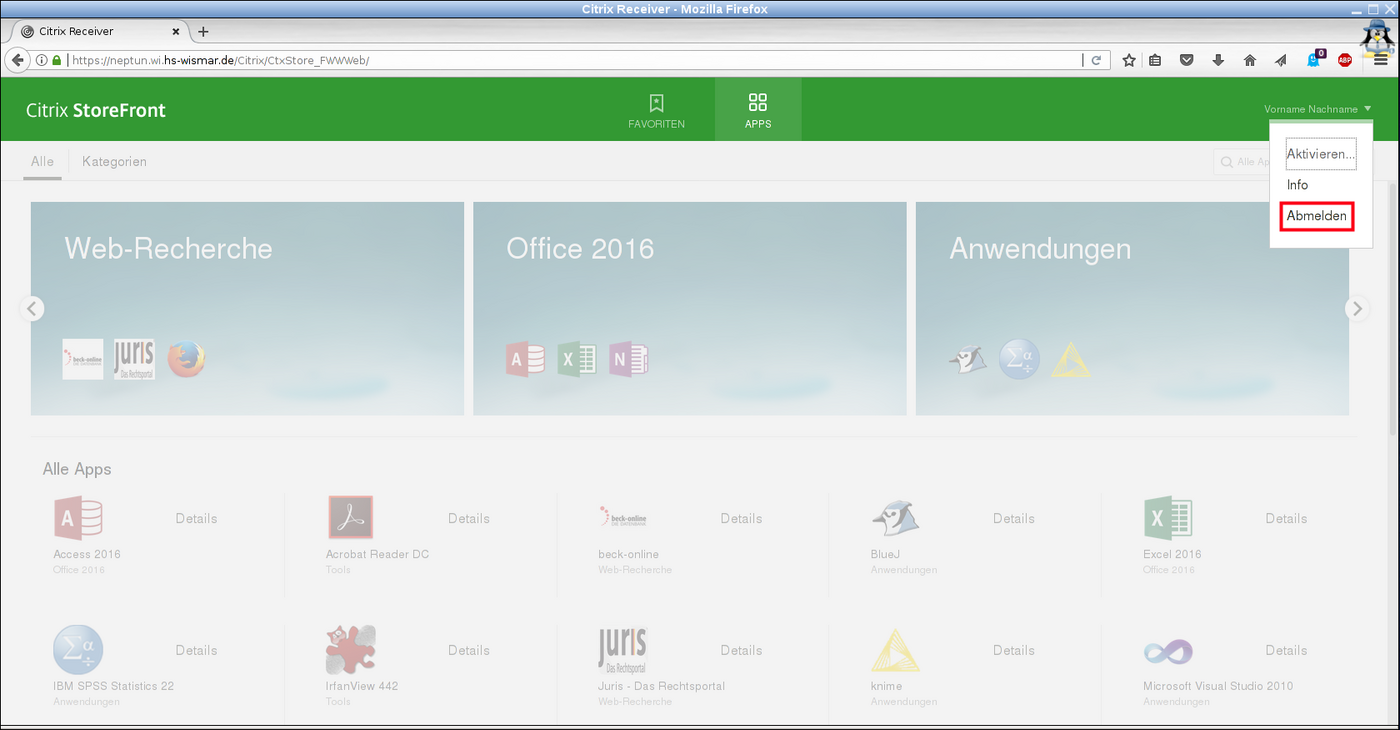1400x730 pixels.
Task: Launch Microsoft Visual Studio 2010 via its icon
Action: (x=1168, y=651)
